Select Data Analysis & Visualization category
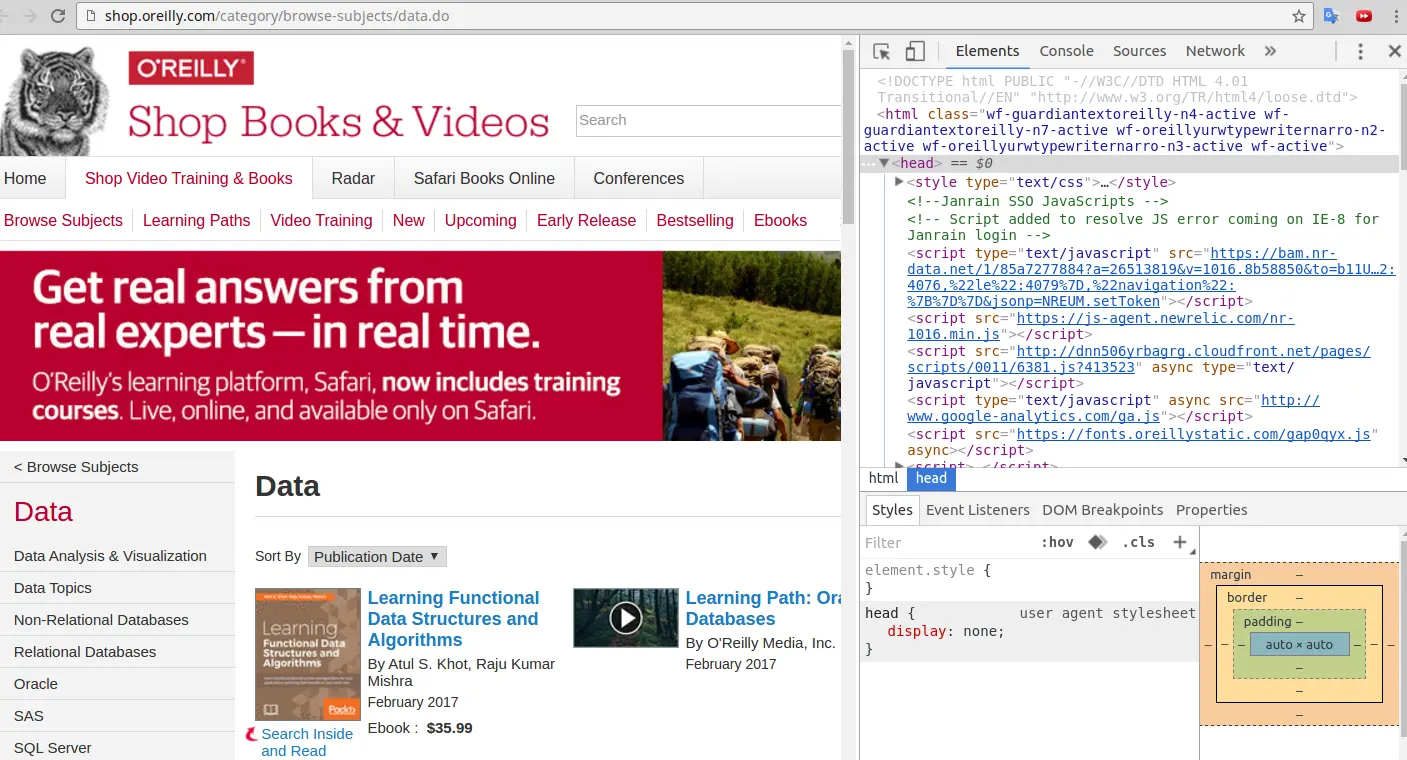The height and width of the screenshot is (760, 1407). [110, 556]
